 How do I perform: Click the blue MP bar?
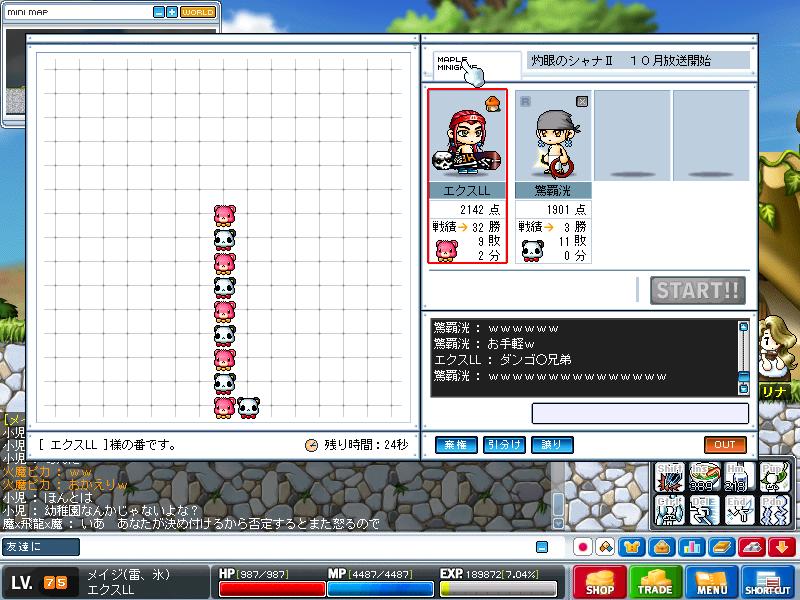(381, 589)
